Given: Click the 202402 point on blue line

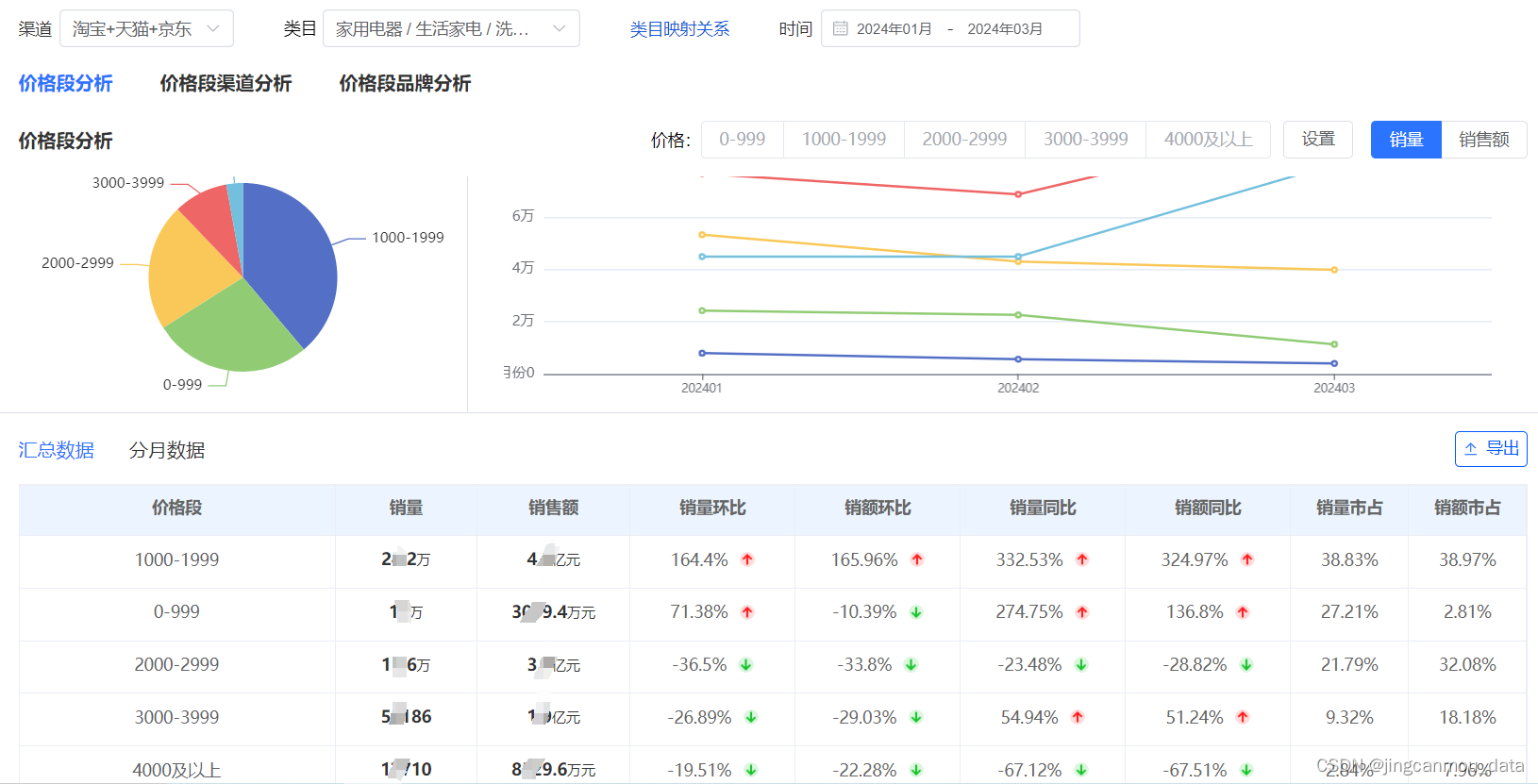Looking at the screenshot, I should pyautogui.click(x=1018, y=359).
